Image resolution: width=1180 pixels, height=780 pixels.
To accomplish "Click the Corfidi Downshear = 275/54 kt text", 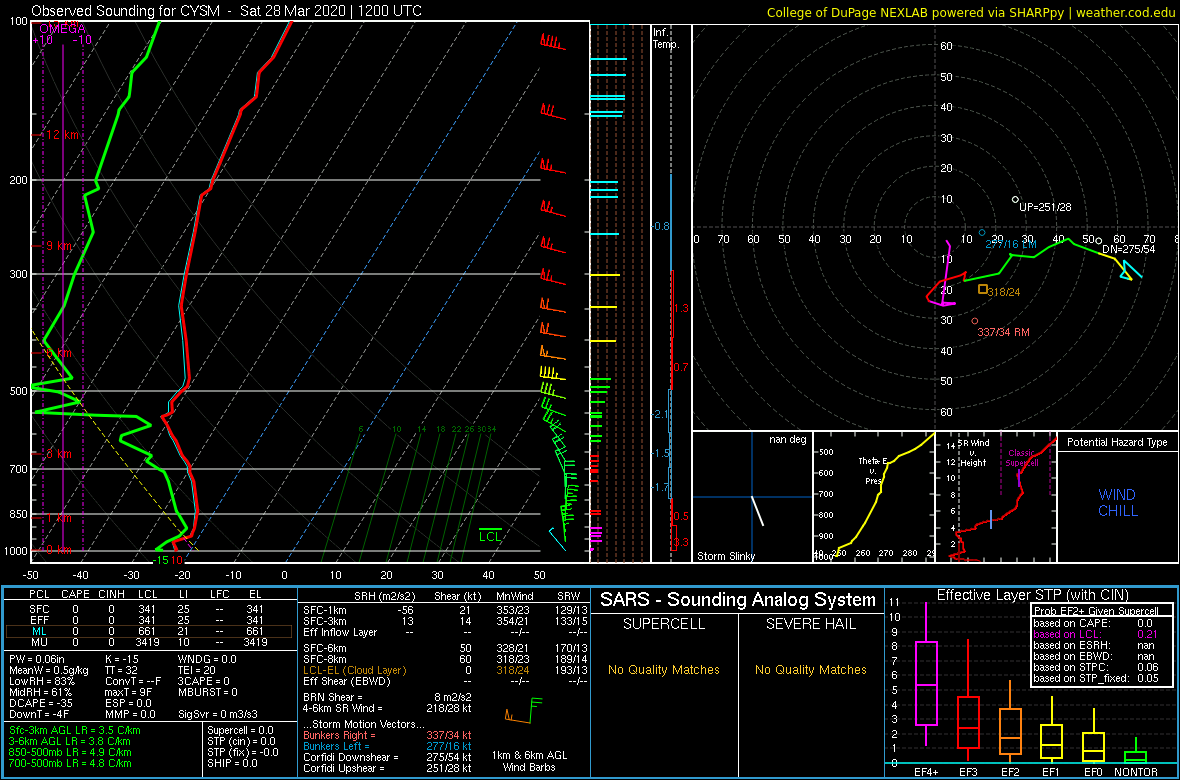I will [387, 757].
